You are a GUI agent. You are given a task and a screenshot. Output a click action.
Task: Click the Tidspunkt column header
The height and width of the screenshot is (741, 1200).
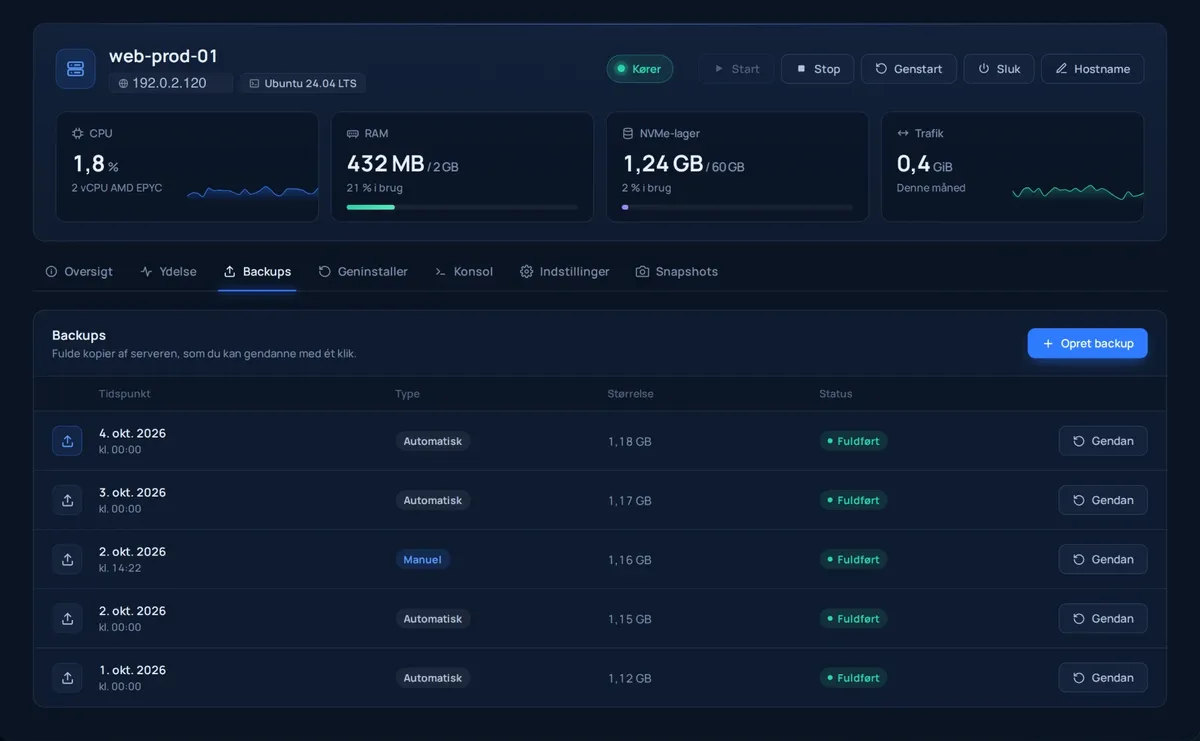[x=125, y=394]
